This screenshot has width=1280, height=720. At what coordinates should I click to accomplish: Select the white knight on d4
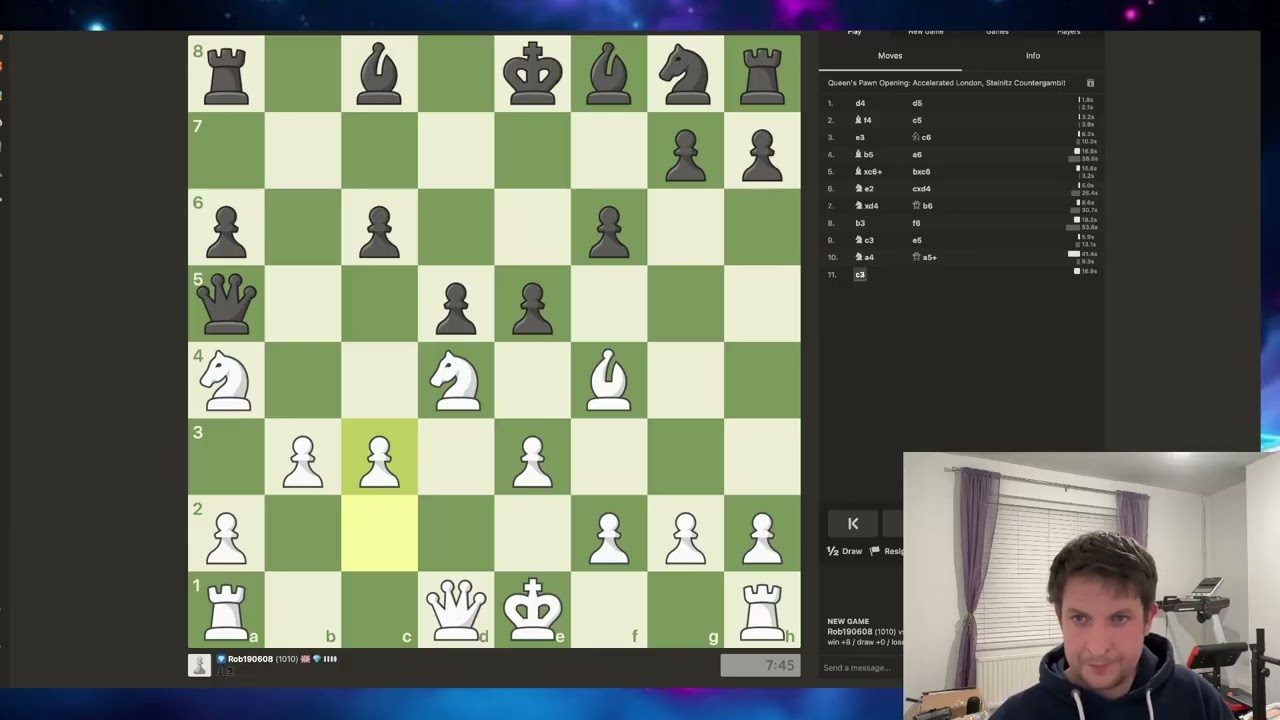[x=456, y=380]
